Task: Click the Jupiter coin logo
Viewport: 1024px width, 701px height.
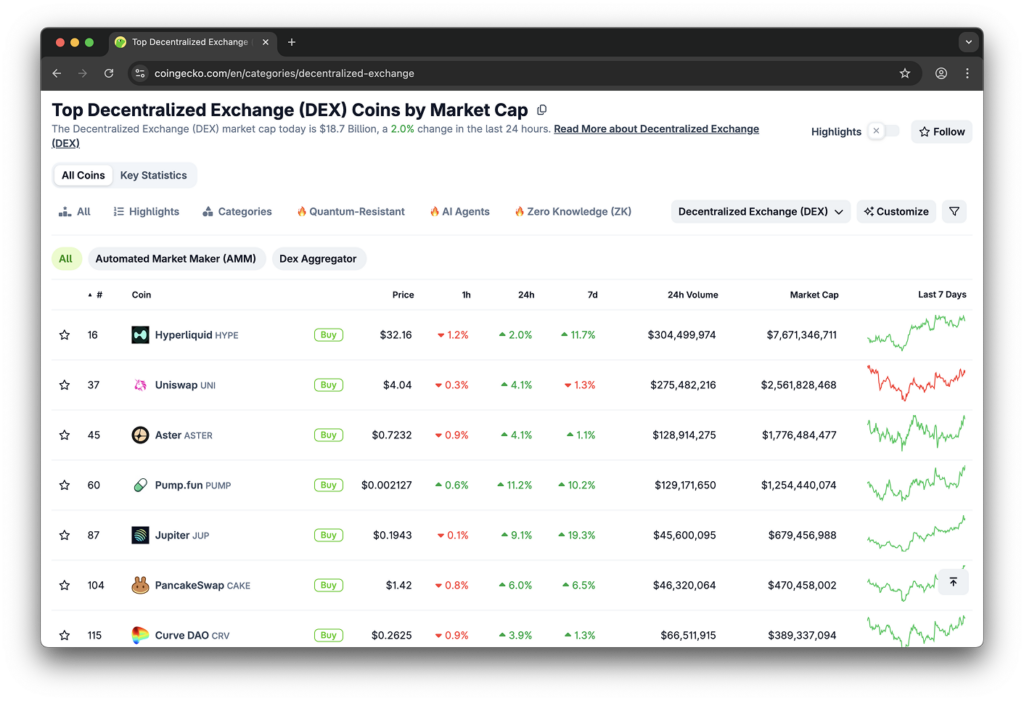Action: coord(140,535)
